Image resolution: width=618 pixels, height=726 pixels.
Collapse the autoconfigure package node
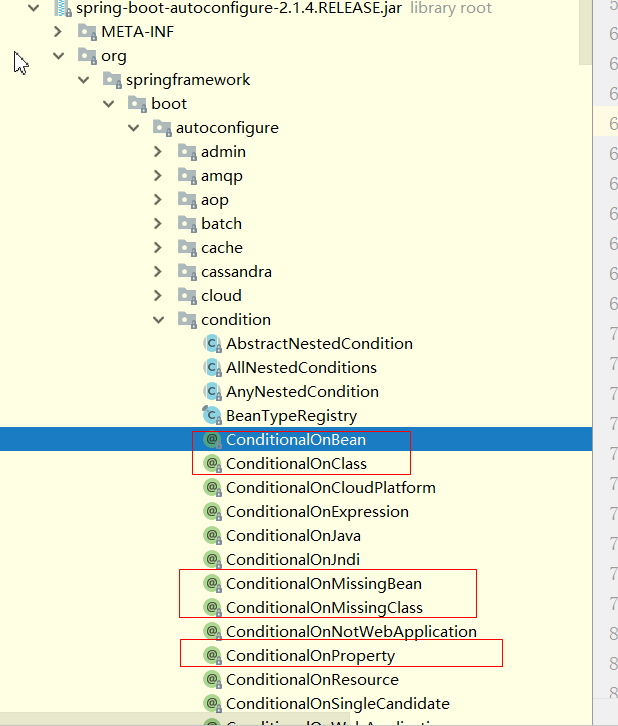(133, 128)
